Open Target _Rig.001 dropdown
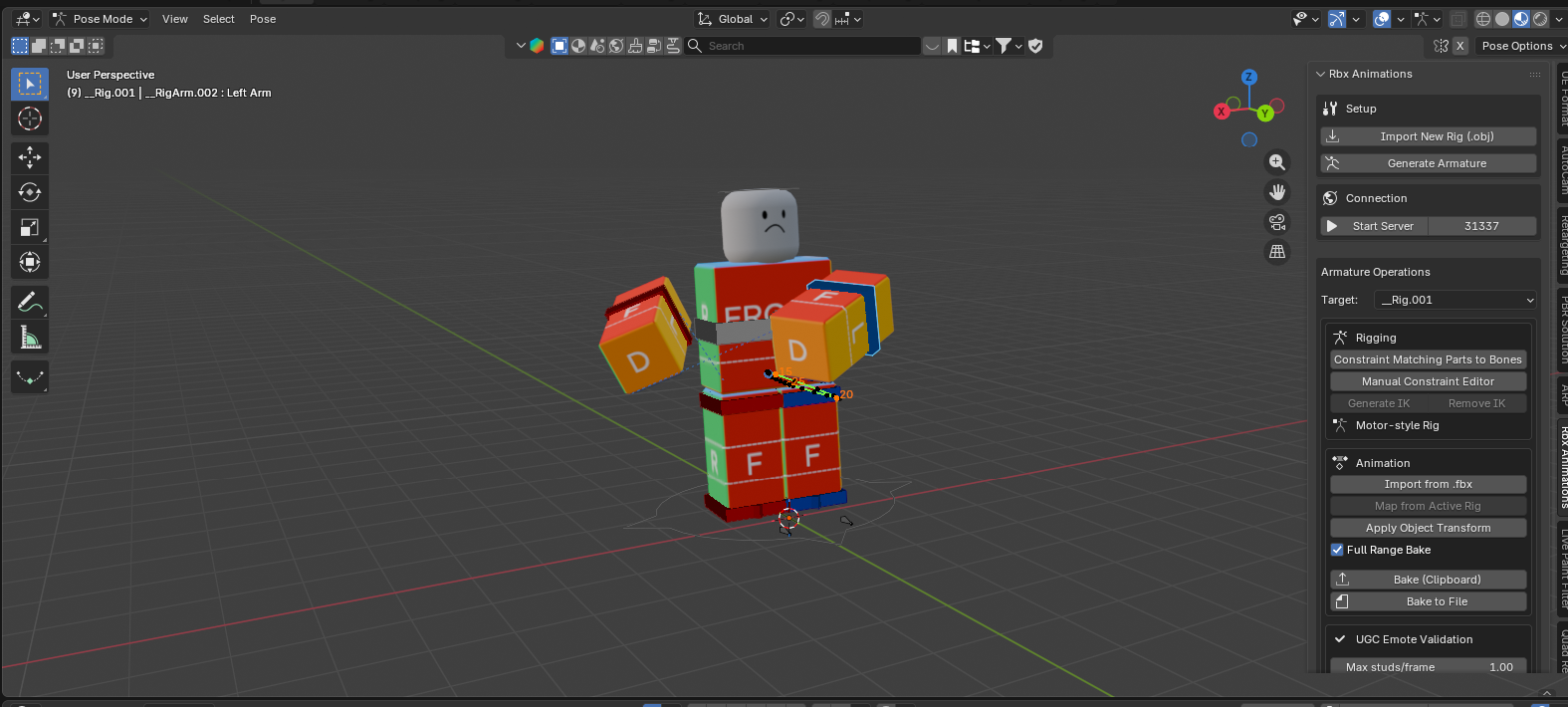The image size is (1568, 707). [1456, 300]
